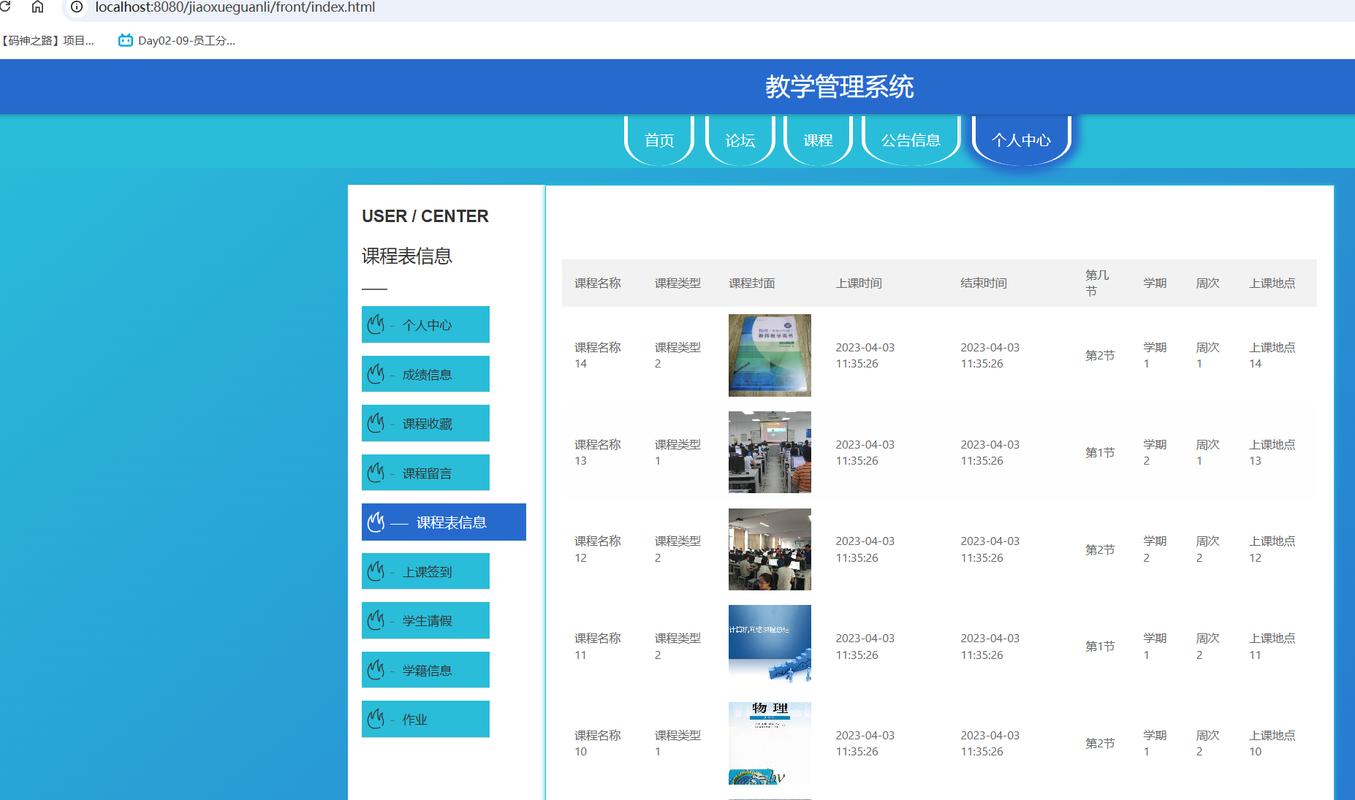Screen dimensions: 1355x800
Task: Click the 上课时间 column header
Action: click(859, 283)
